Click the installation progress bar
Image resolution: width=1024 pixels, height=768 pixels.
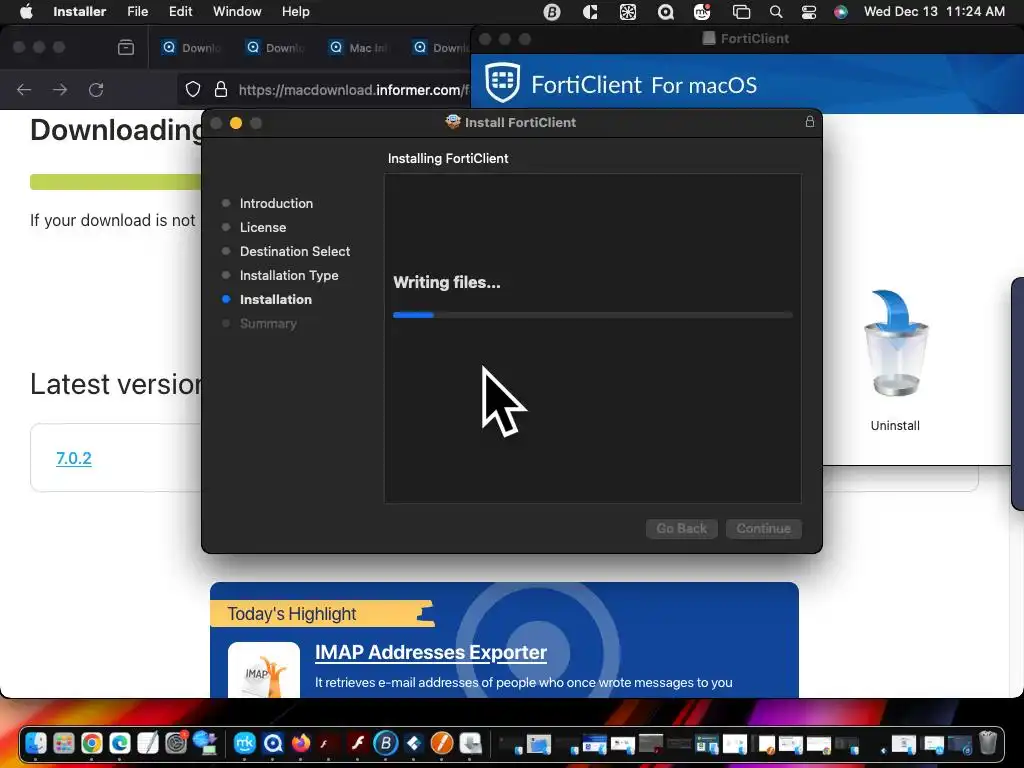pyautogui.click(x=592, y=315)
